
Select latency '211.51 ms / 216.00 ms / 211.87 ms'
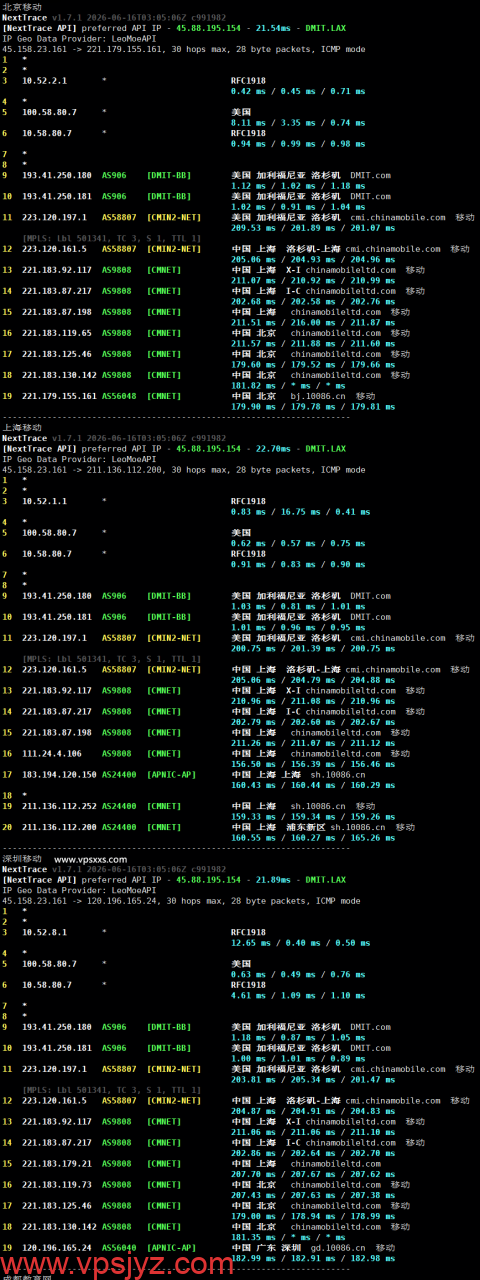(304, 322)
